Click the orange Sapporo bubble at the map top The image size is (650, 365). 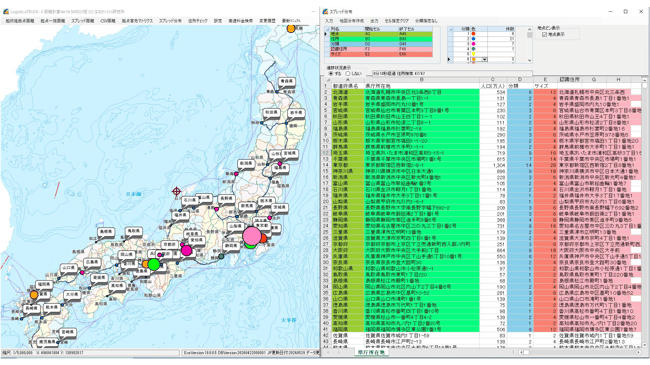point(291,29)
